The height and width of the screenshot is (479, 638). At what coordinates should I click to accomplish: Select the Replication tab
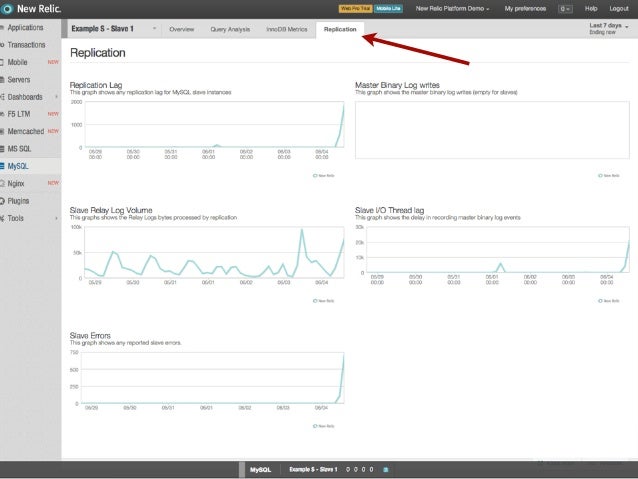(x=340, y=29)
